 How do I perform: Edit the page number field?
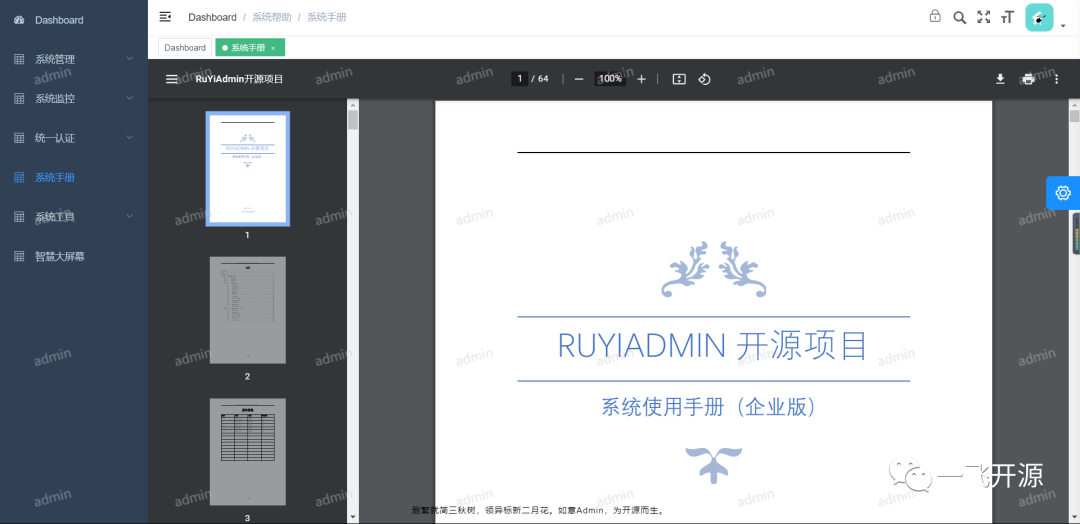point(520,79)
